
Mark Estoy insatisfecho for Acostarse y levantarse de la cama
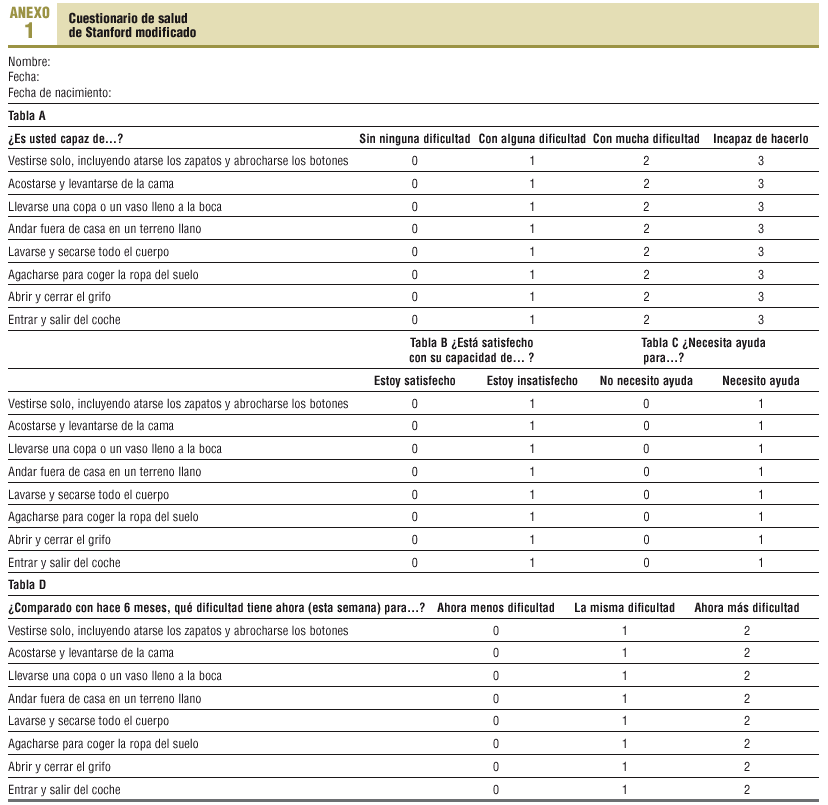coord(532,427)
